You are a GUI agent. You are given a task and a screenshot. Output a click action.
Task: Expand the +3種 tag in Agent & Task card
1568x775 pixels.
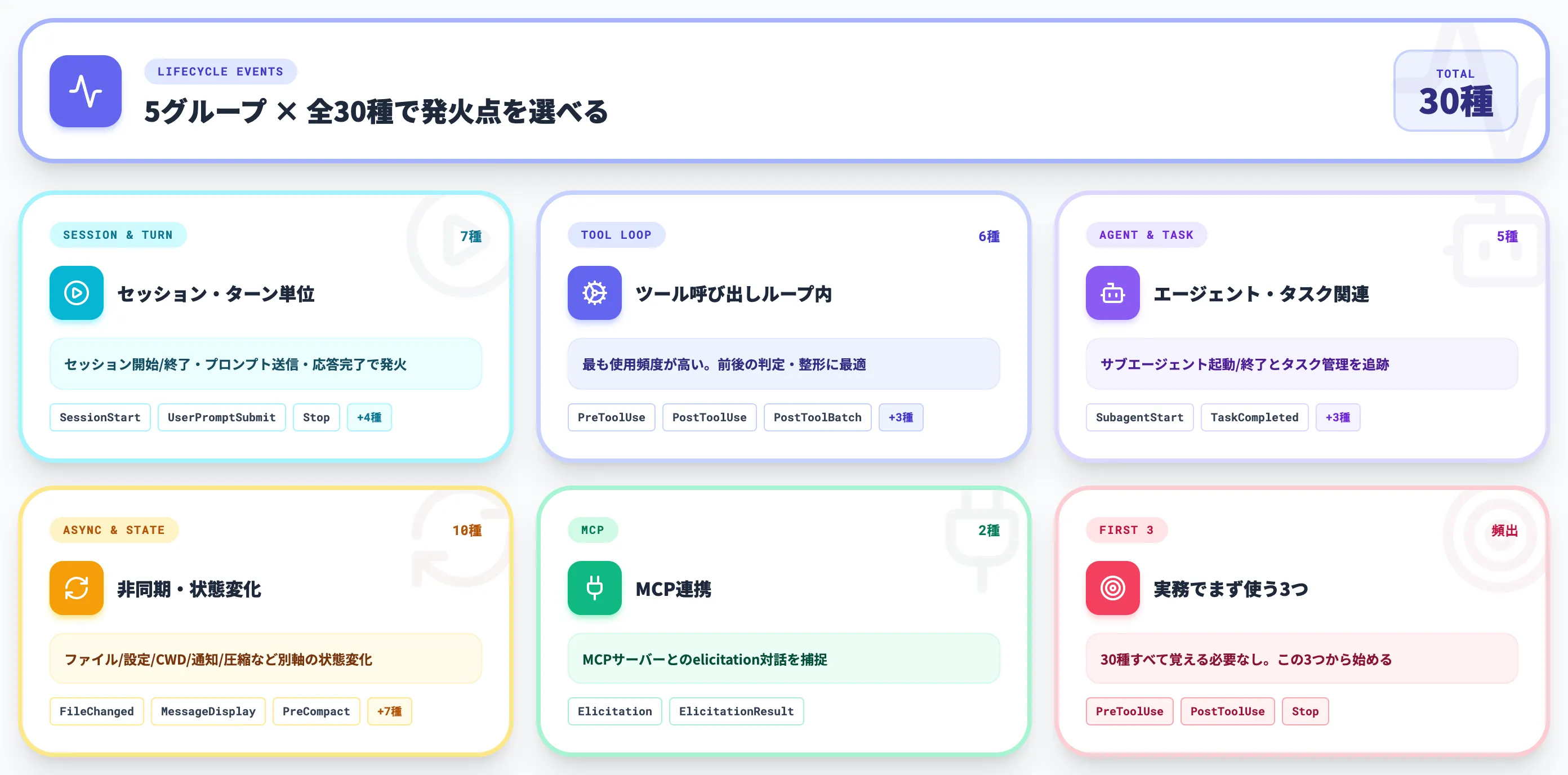coord(1338,418)
